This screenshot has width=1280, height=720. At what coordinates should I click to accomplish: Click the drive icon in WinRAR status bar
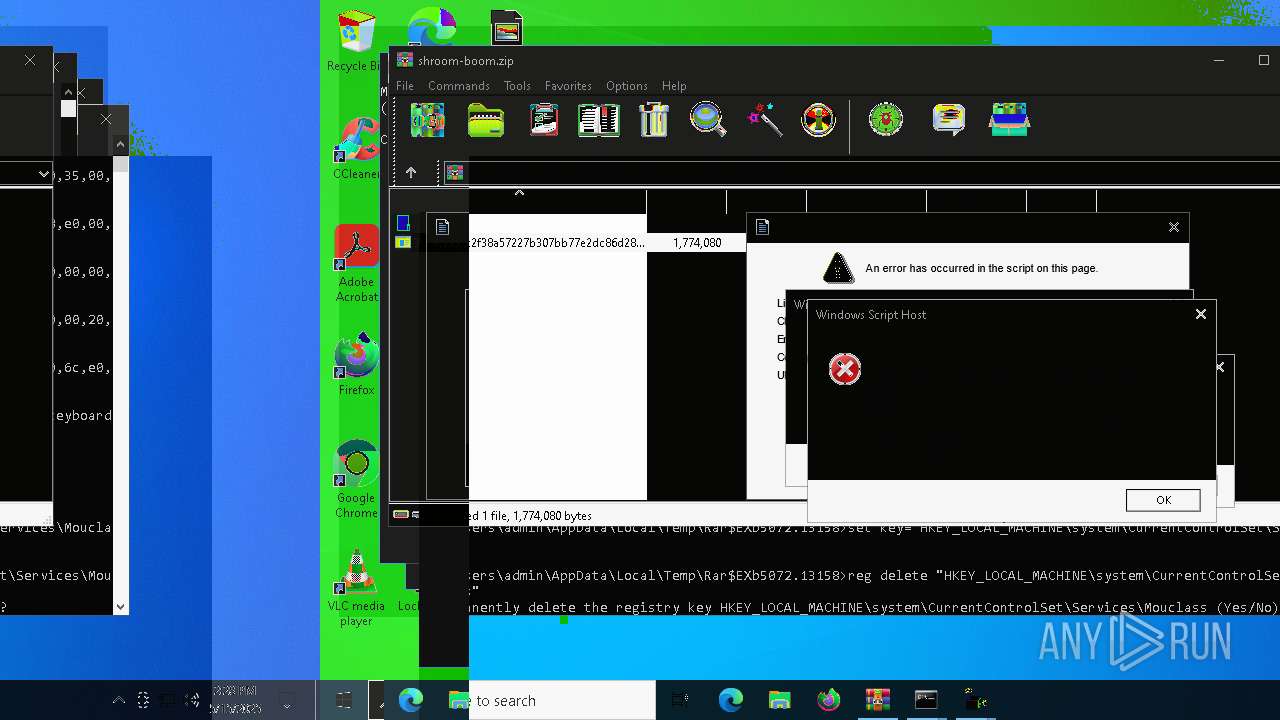401,515
